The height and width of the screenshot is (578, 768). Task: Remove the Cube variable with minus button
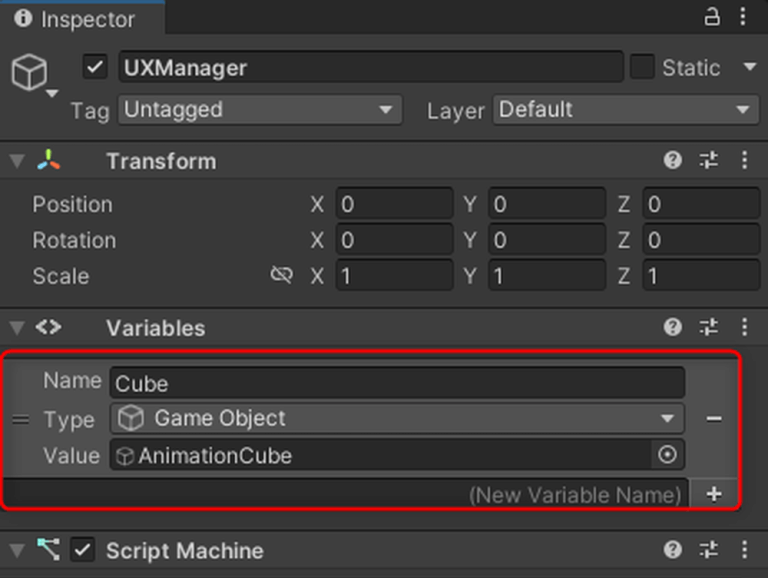(x=713, y=419)
